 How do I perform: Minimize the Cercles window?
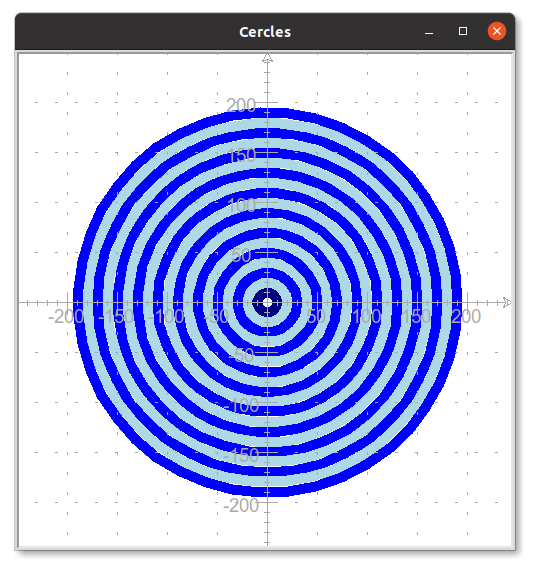tap(429, 33)
